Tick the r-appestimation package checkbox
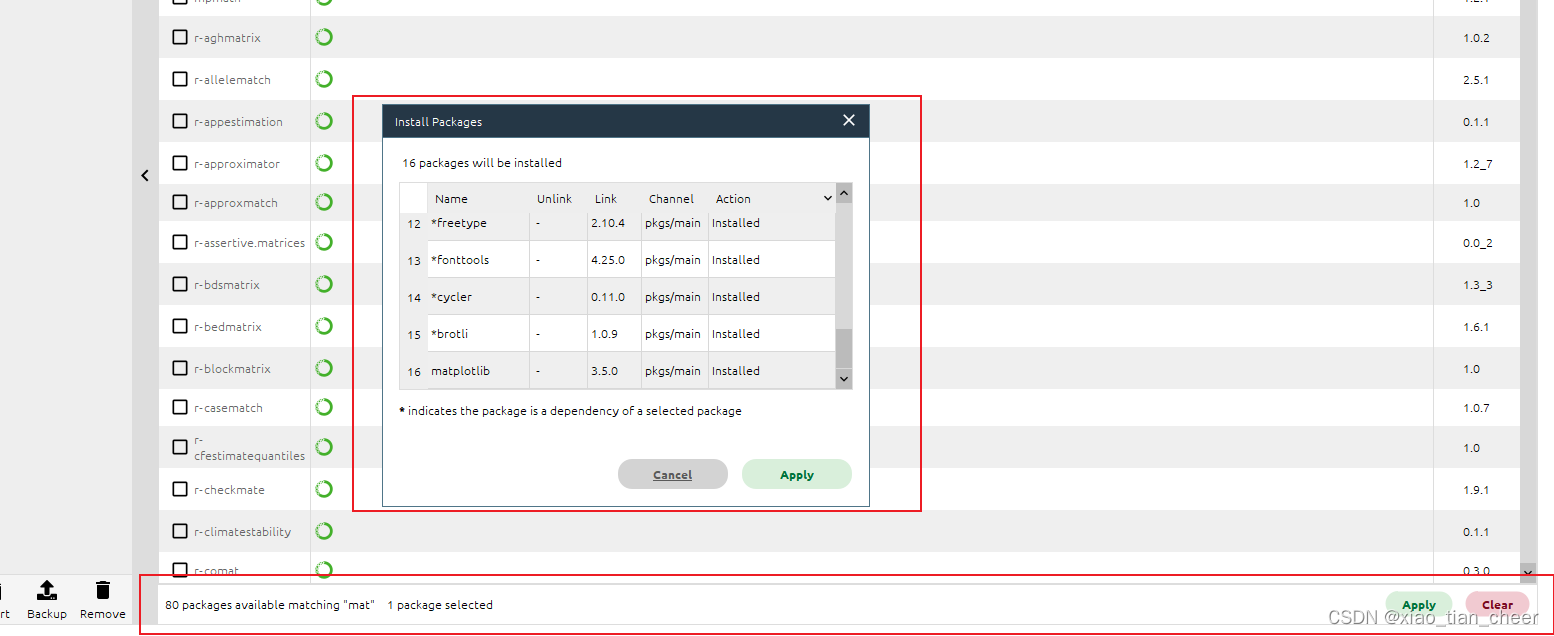Screen dimensions: 1554x636 point(180,121)
